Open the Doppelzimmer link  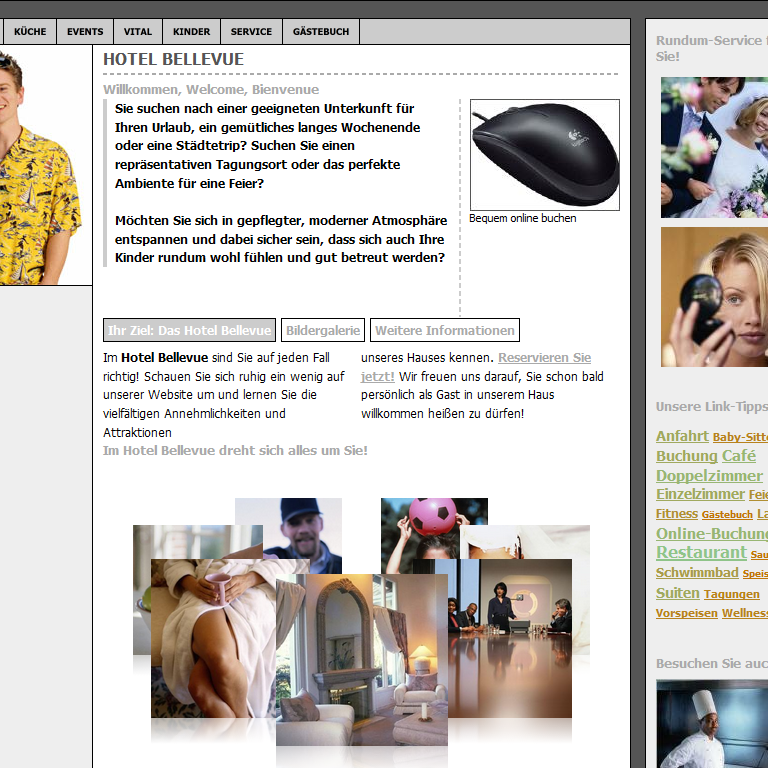click(x=709, y=476)
